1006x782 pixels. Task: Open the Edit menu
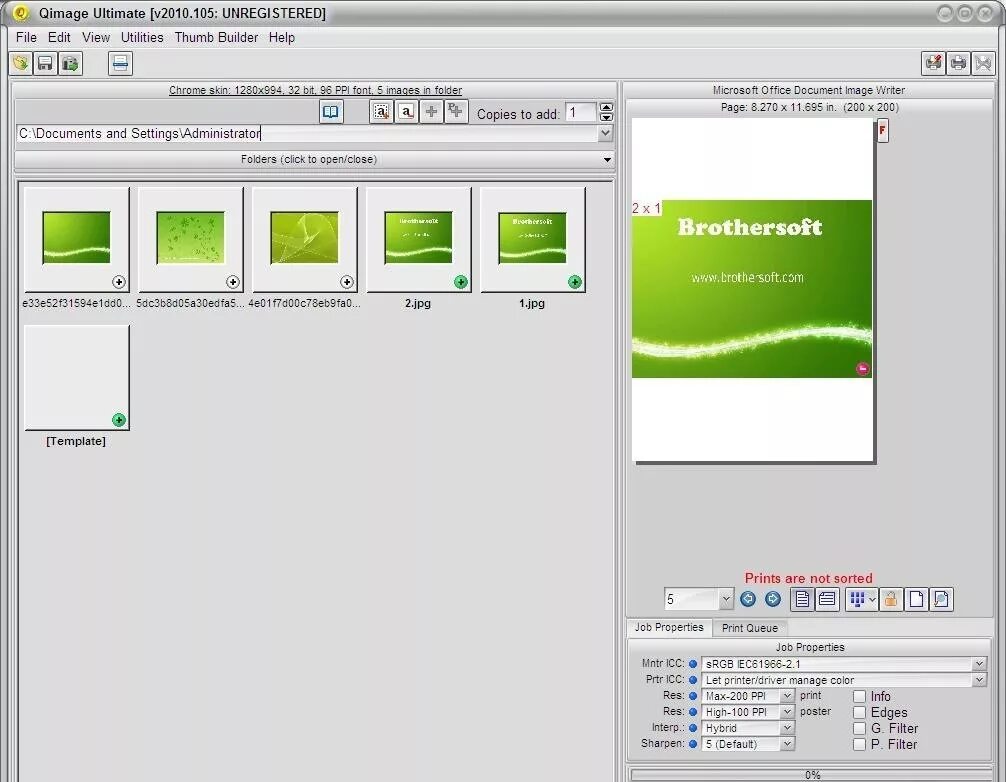point(59,37)
